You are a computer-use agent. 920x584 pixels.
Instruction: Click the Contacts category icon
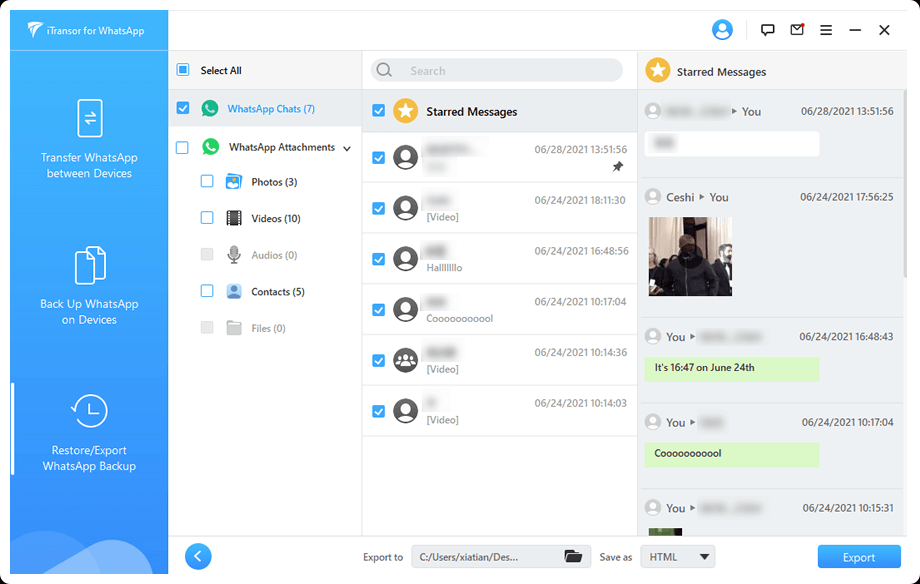point(234,291)
